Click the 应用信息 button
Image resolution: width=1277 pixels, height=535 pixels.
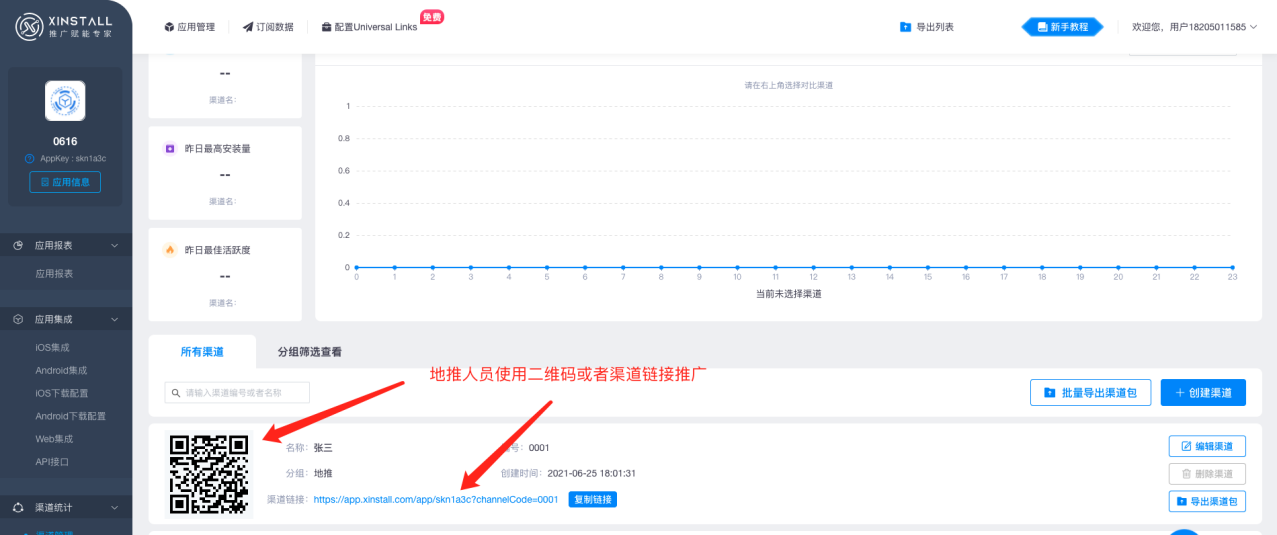[x=65, y=182]
